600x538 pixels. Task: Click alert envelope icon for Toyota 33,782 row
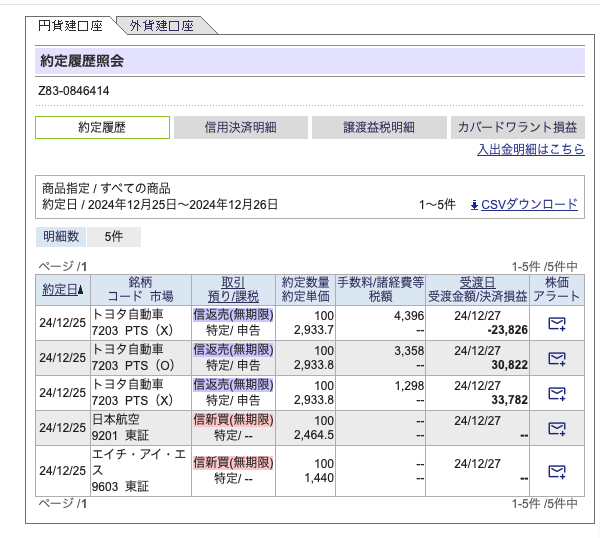click(557, 393)
